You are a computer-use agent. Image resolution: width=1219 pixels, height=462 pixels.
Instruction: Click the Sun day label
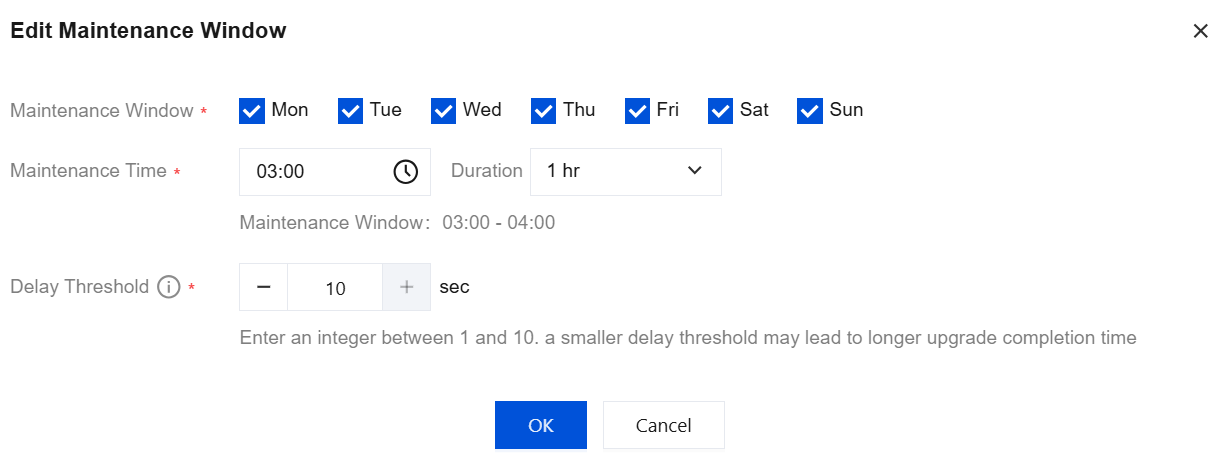pyautogui.click(x=846, y=110)
